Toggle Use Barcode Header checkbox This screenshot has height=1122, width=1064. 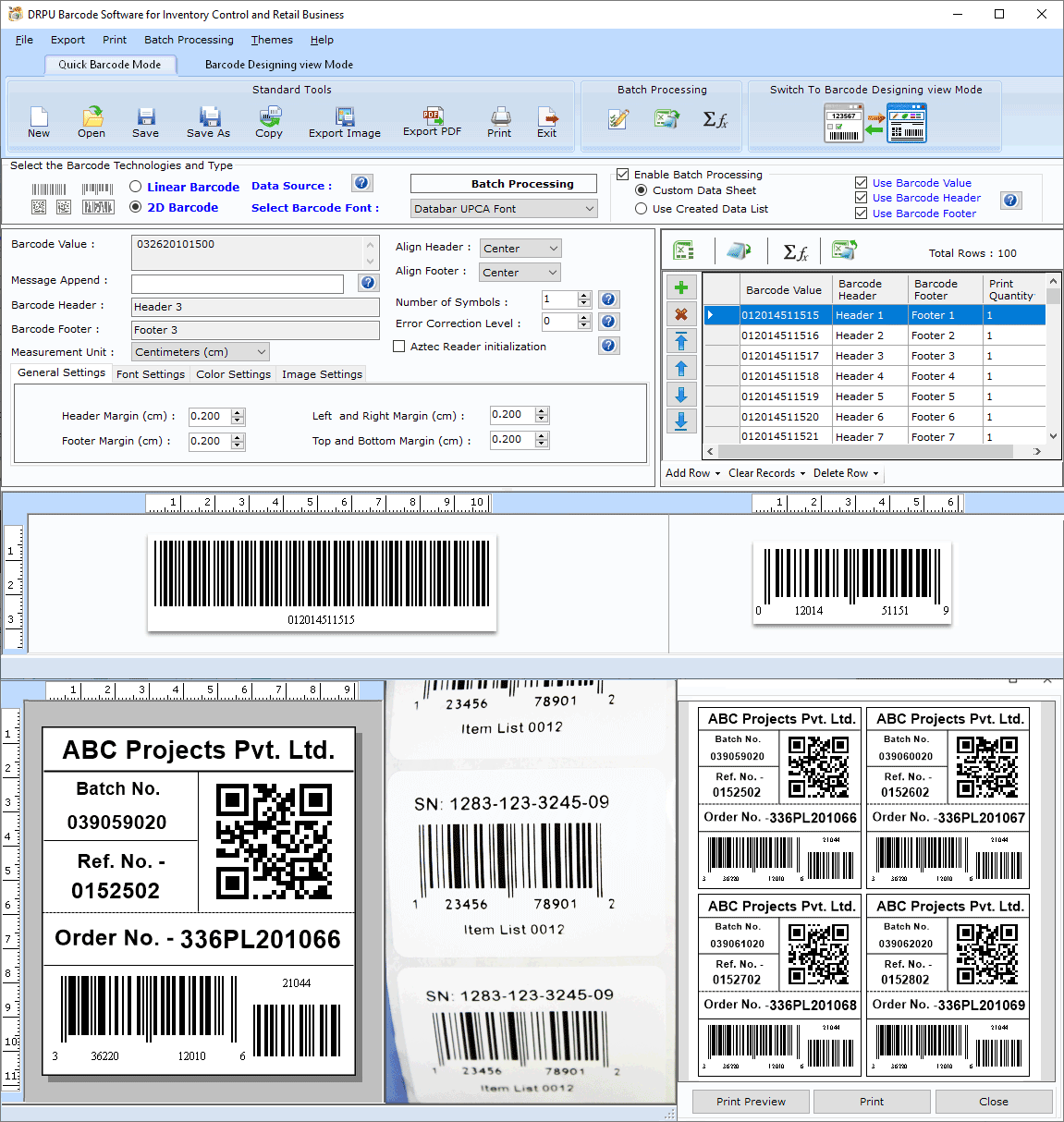[861, 198]
